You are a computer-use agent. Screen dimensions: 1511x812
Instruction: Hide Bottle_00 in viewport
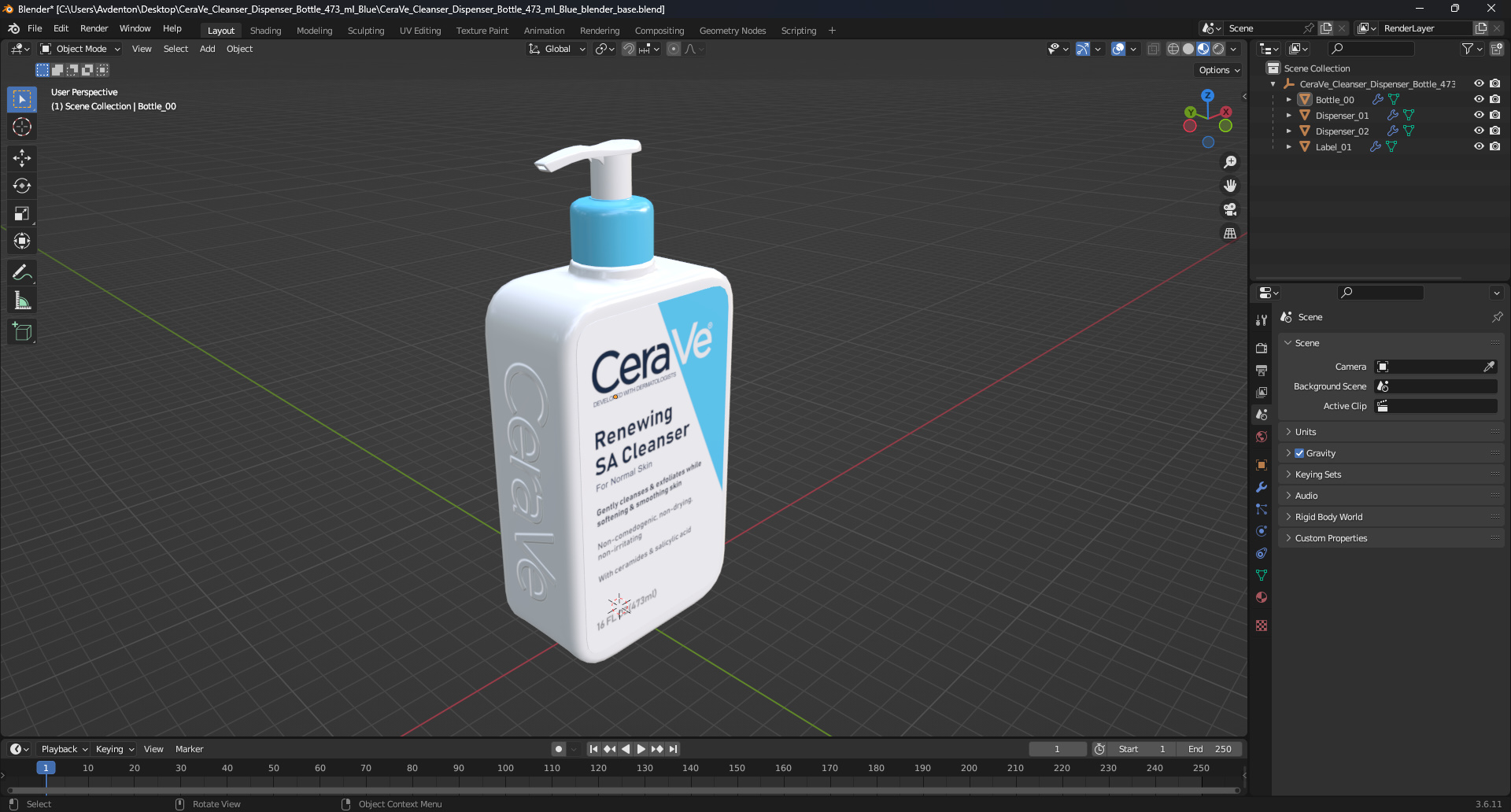coord(1479,99)
